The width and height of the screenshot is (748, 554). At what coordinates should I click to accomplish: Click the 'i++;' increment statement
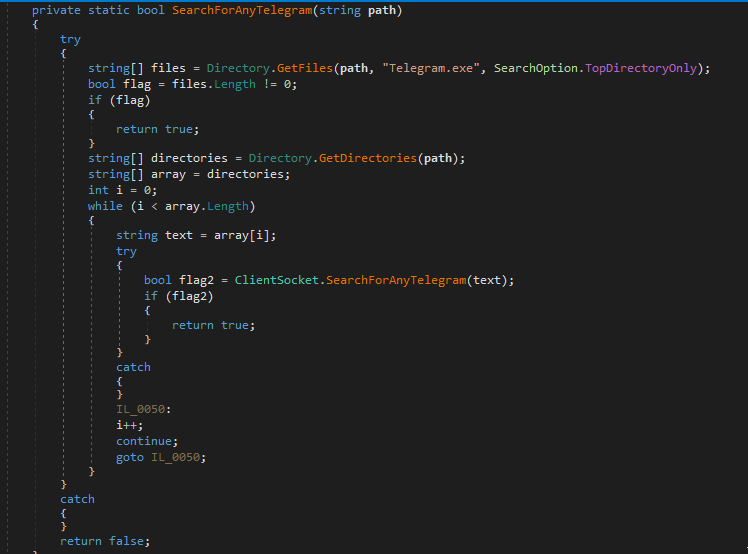pyautogui.click(x=130, y=425)
